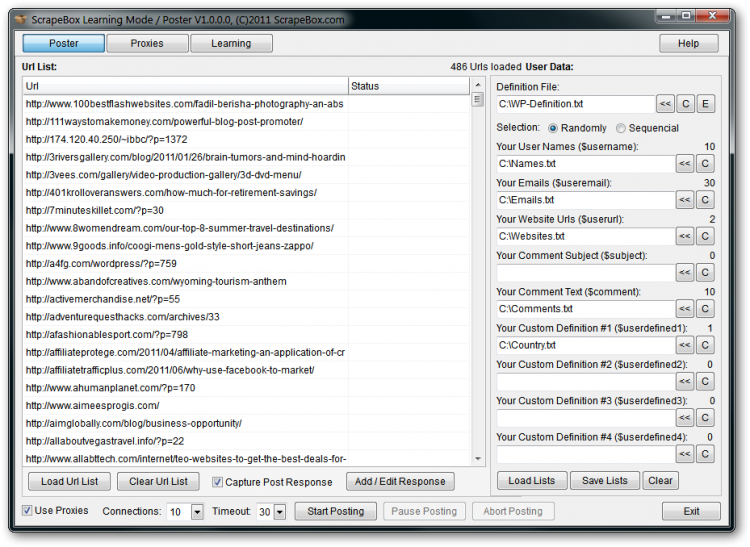Select the http://www.aimeesprogis.com/ row
750x547 pixels.
click(x=246, y=405)
